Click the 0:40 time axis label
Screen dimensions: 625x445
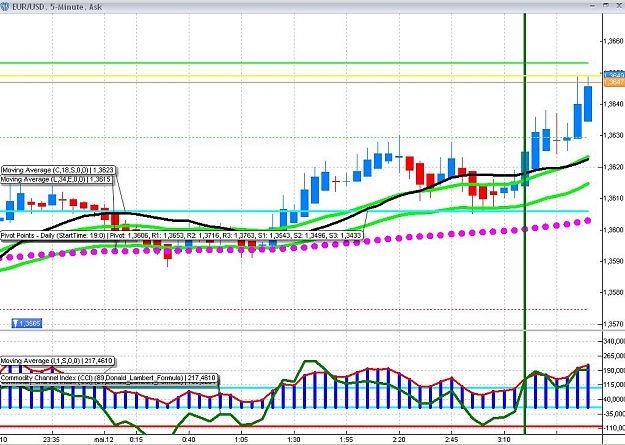tap(189, 439)
